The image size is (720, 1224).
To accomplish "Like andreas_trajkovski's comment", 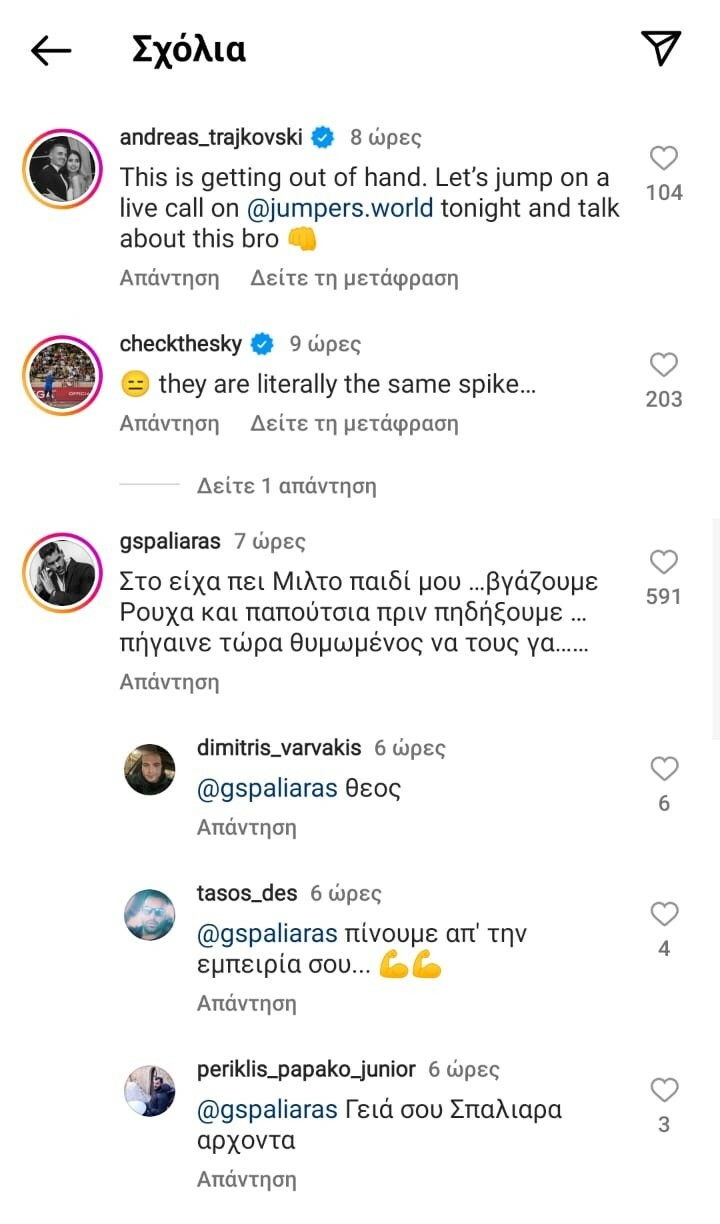I will click(x=664, y=158).
